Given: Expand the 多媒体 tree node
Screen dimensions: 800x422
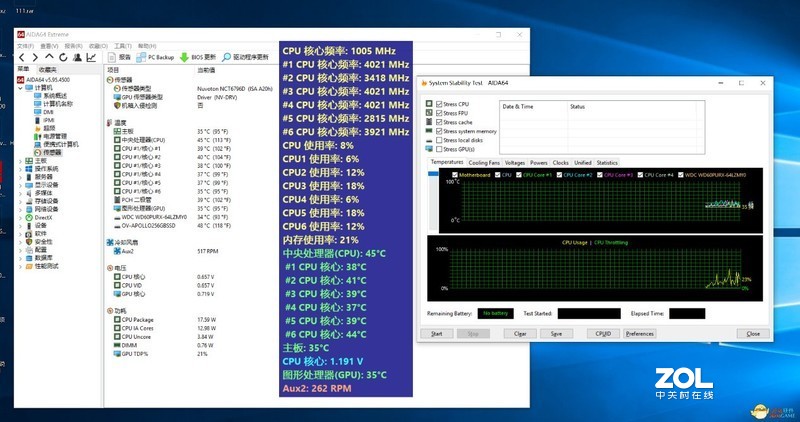Looking at the screenshot, I should click(20, 193).
